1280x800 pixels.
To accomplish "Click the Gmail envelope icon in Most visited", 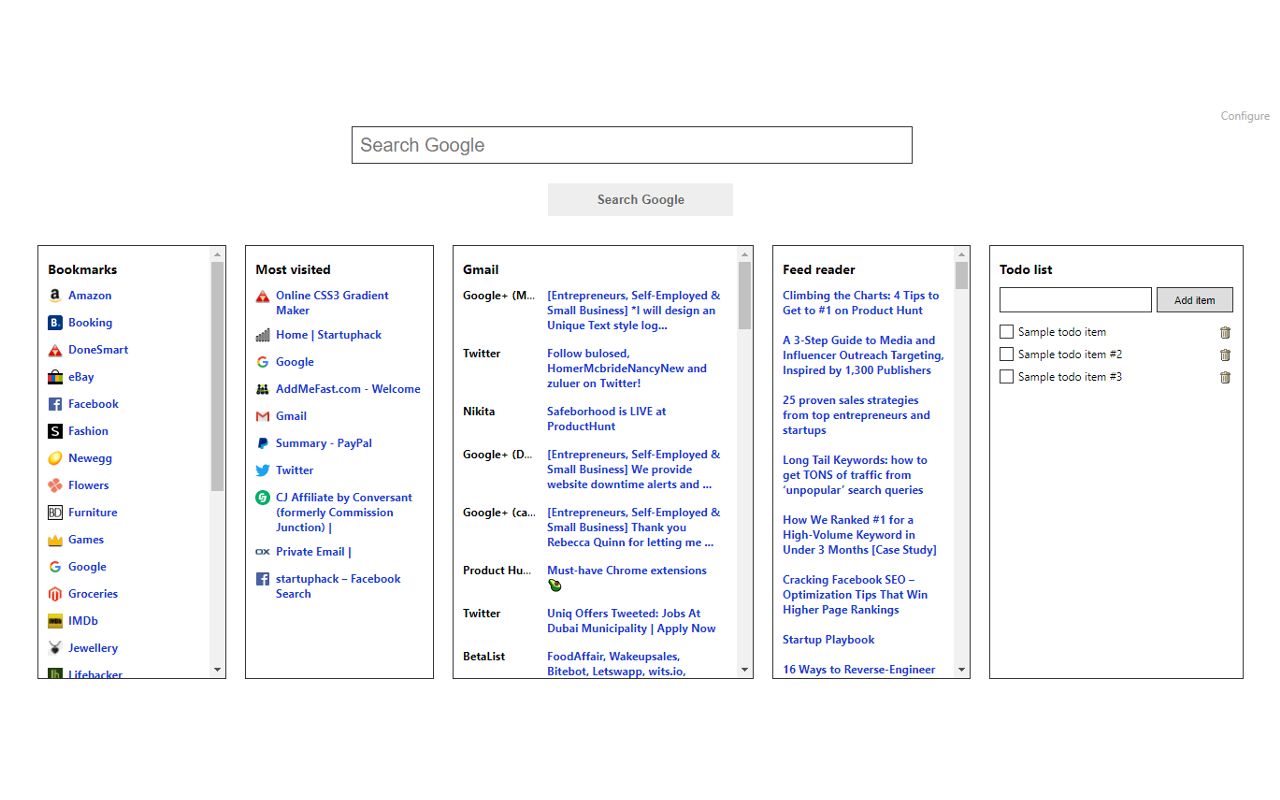I will point(261,415).
